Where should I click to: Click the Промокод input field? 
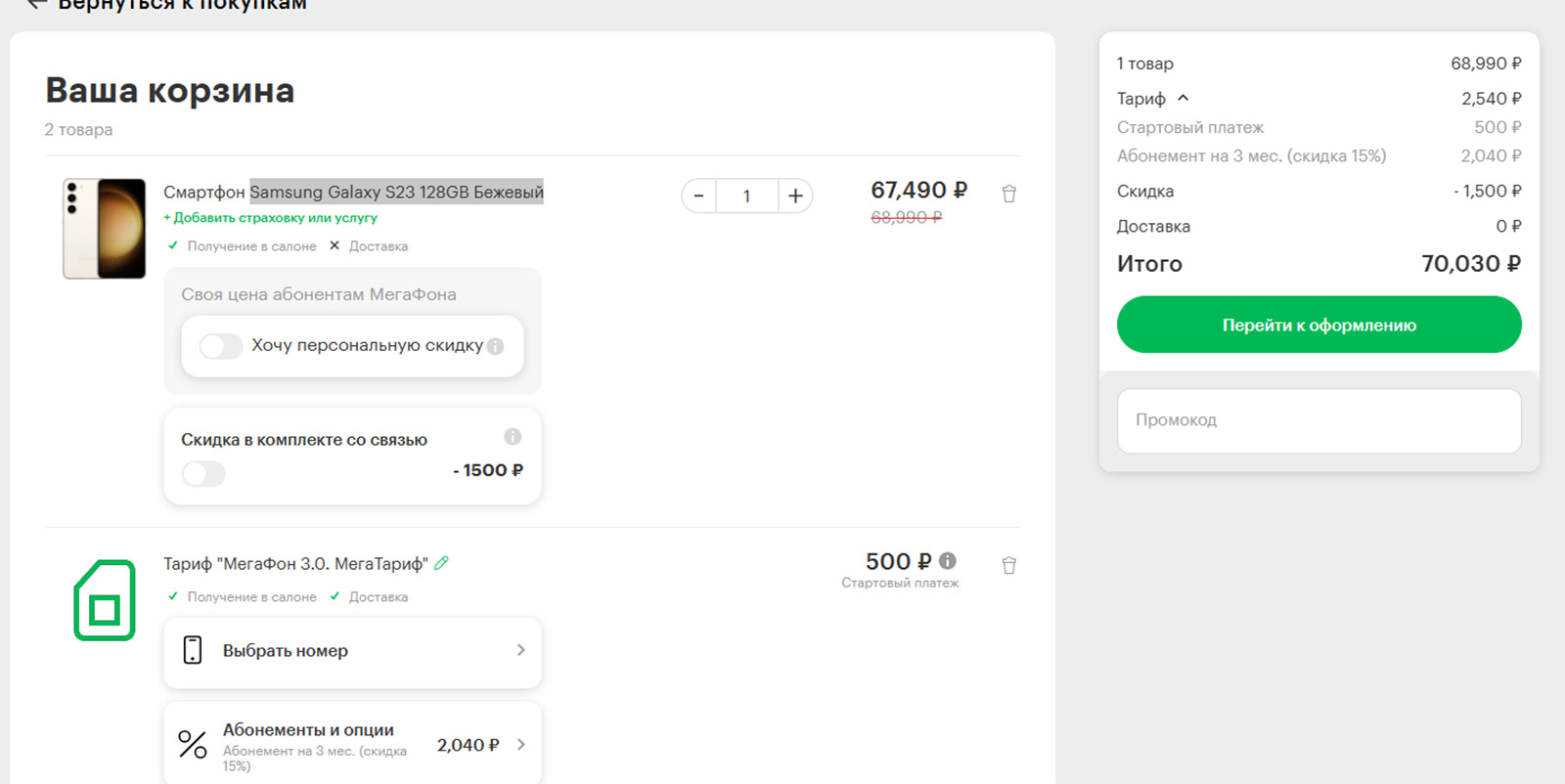pos(1319,420)
